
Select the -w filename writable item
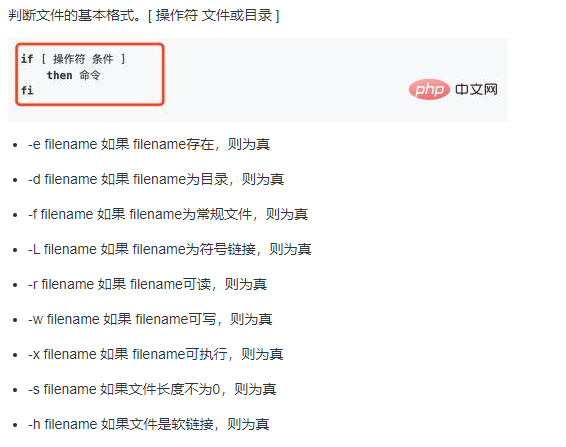tap(150, 319)
